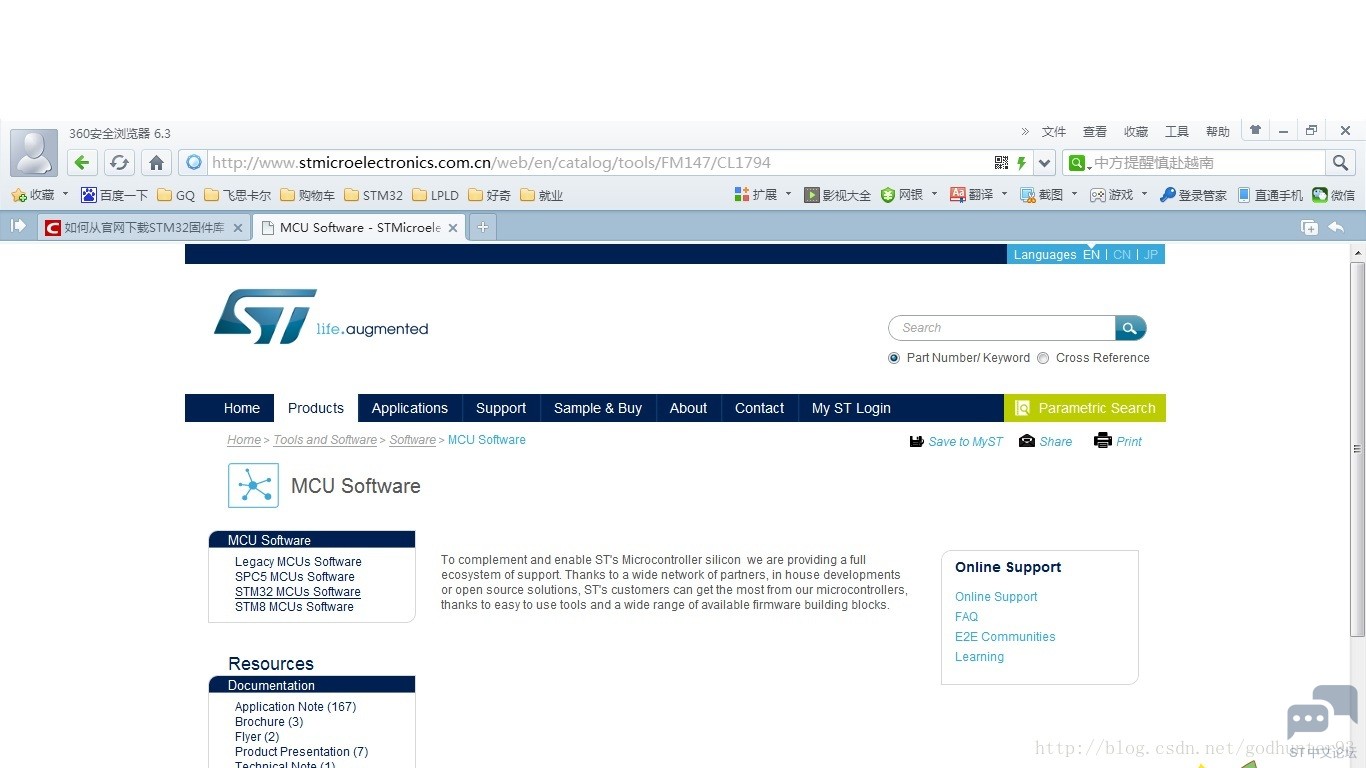Image resolution: width=1366 pixels, height=768 pixels.
Task: Launch 影视大全 from the toolbar
Action: (838, 195)
